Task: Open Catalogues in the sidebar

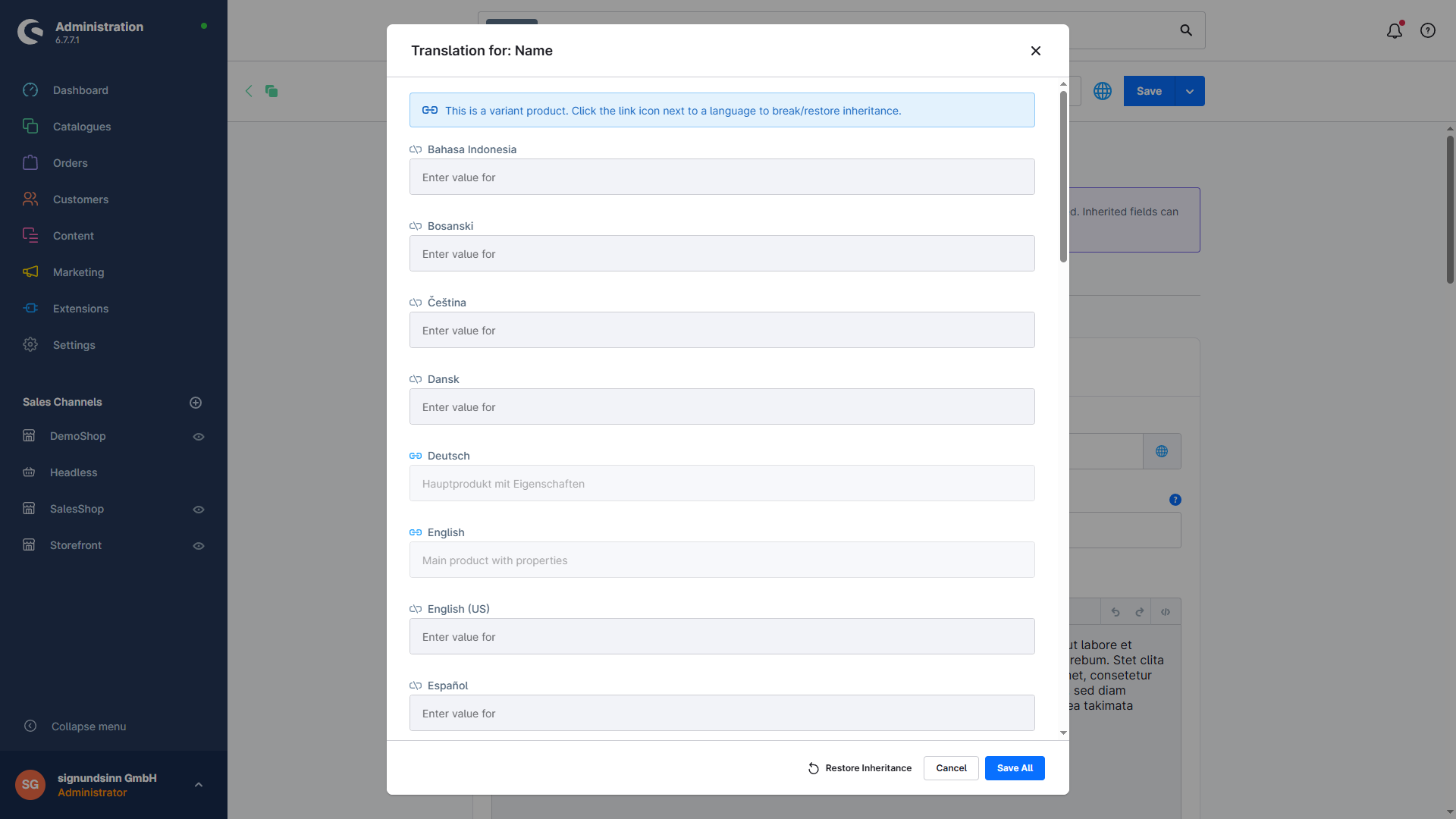Action: pyautogui.click(x=82, y=127)
